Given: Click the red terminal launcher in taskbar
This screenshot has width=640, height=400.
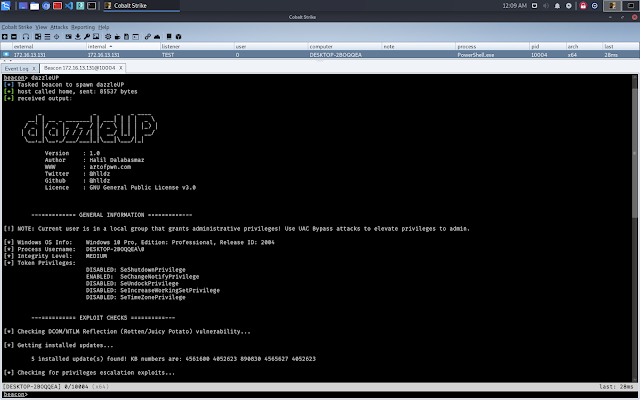Looking at the screenshot, I should pyautogui.click(x=57, y=6).
